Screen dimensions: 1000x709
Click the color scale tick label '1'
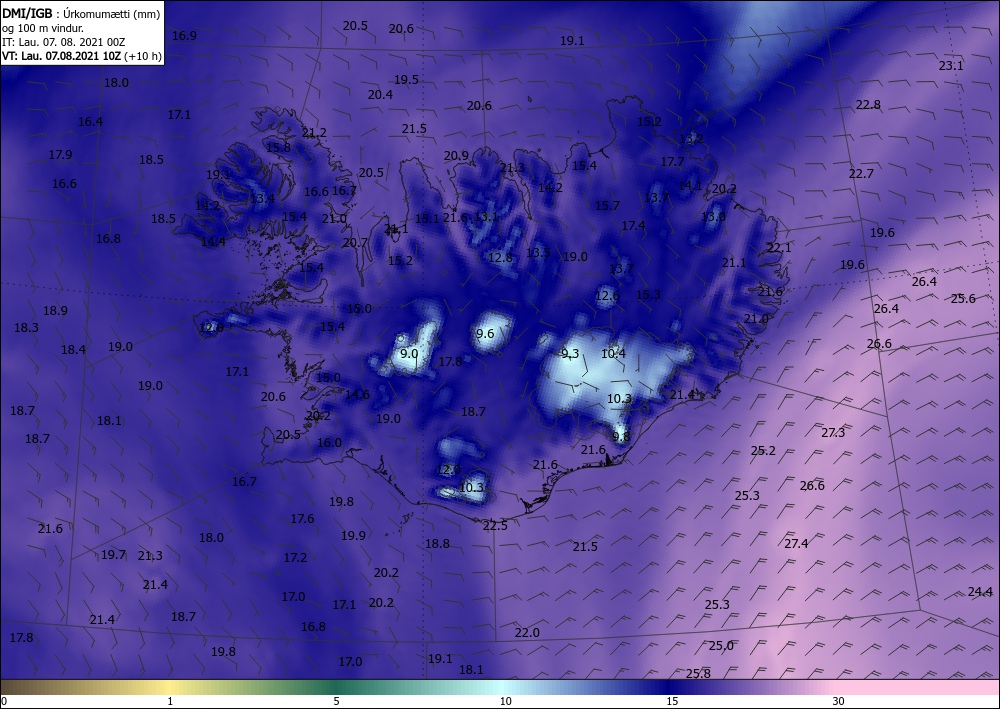tap(170, 701)
